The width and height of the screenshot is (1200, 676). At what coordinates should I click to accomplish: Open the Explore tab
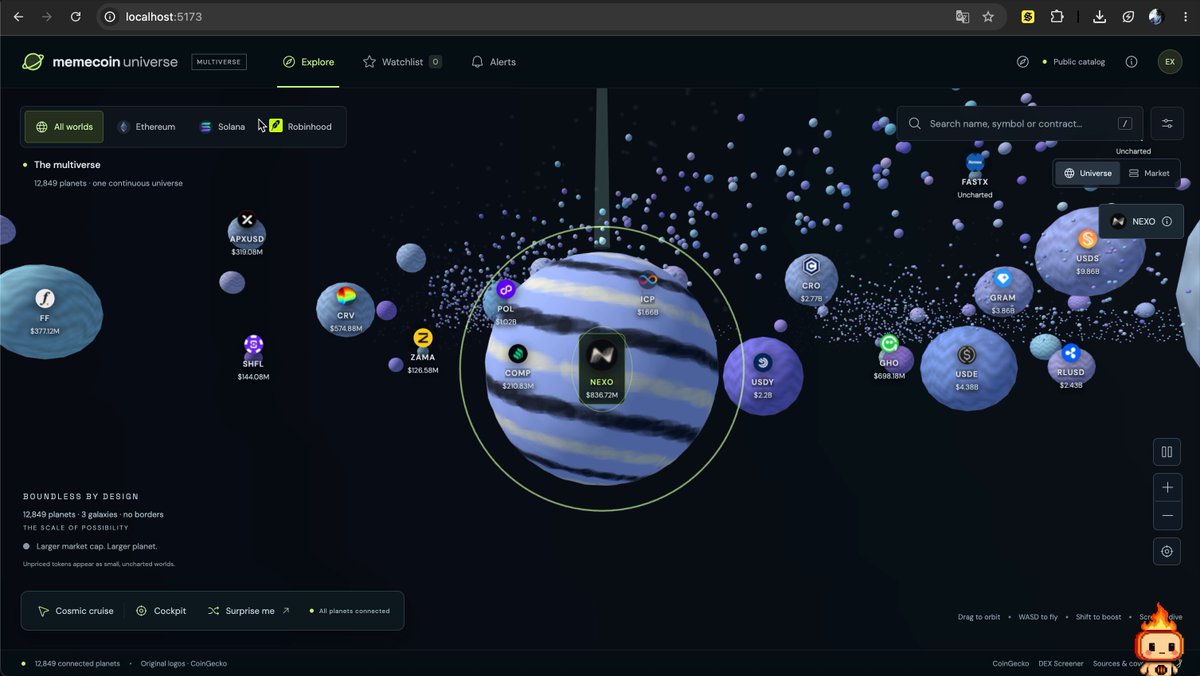[308, 62]
